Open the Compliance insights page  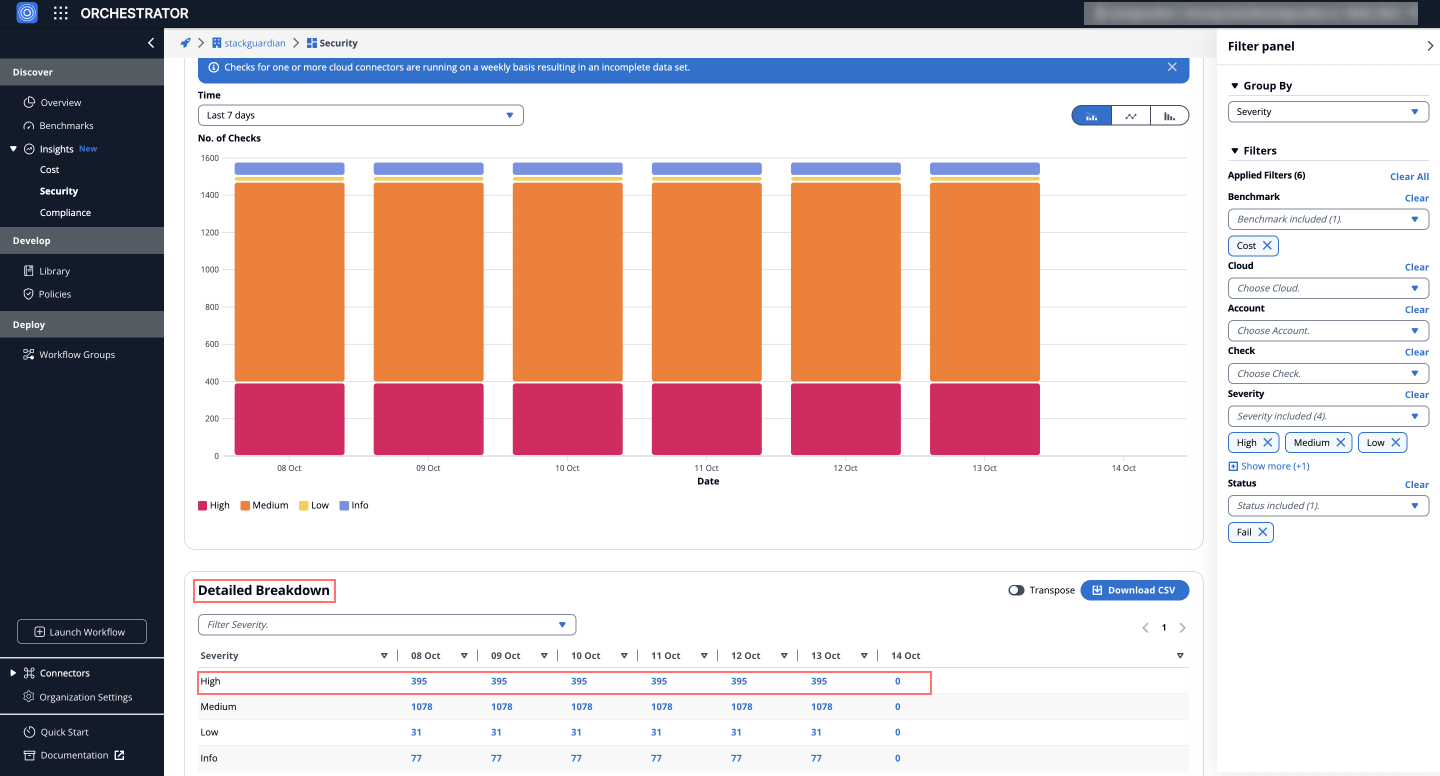click(x=65, y=213)
